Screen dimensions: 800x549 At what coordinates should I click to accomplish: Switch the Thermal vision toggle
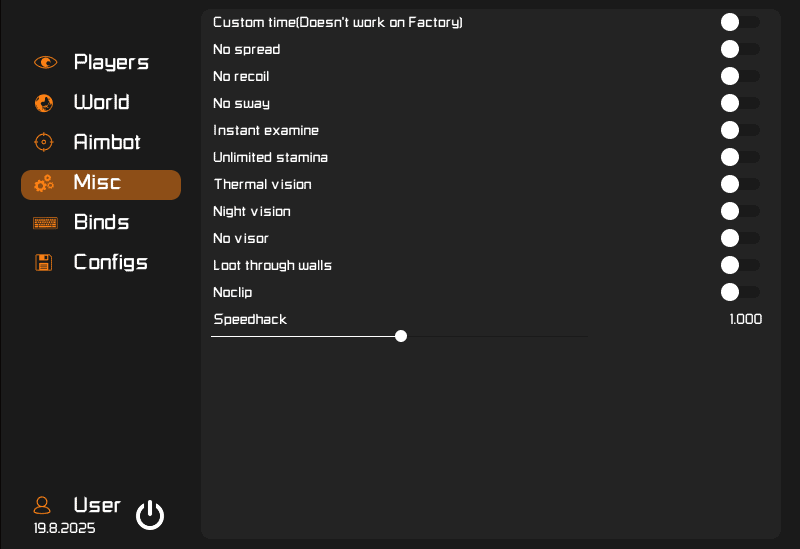(739, 184)
